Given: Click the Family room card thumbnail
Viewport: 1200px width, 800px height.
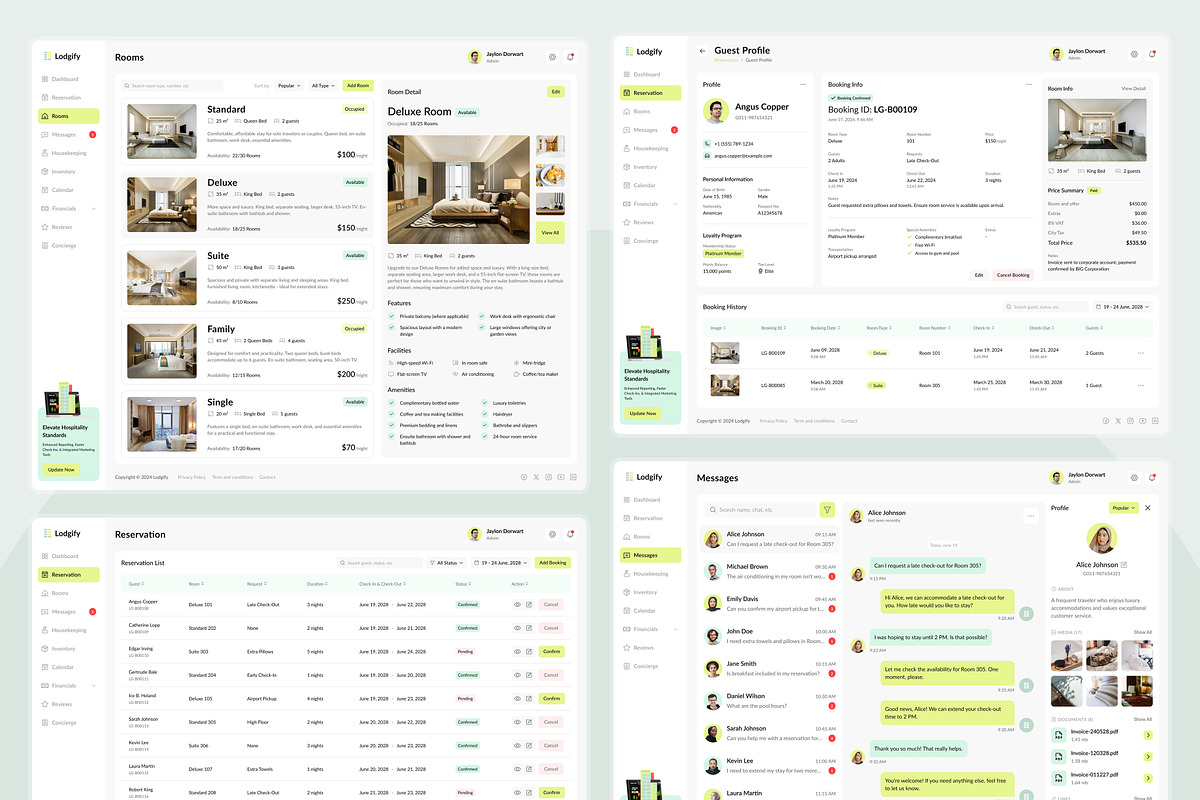Looking at the screenshot, I should (162, 350).
